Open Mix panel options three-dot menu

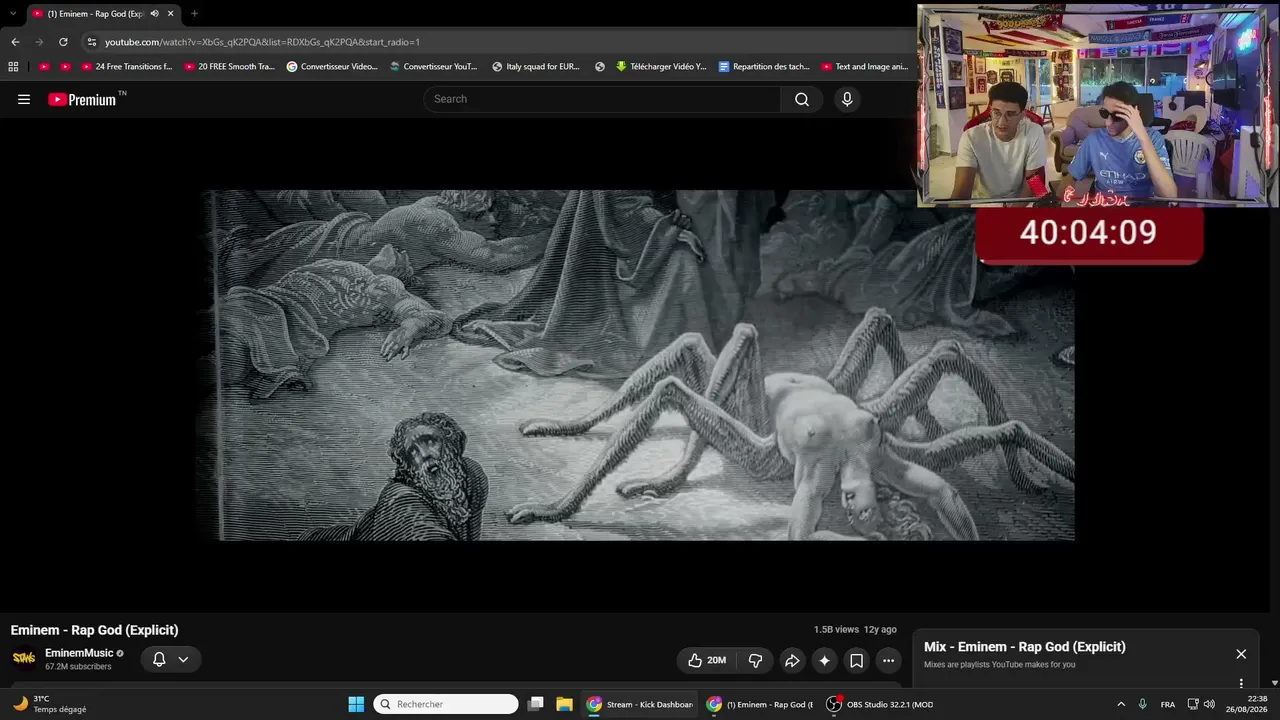click(1241, 683)
